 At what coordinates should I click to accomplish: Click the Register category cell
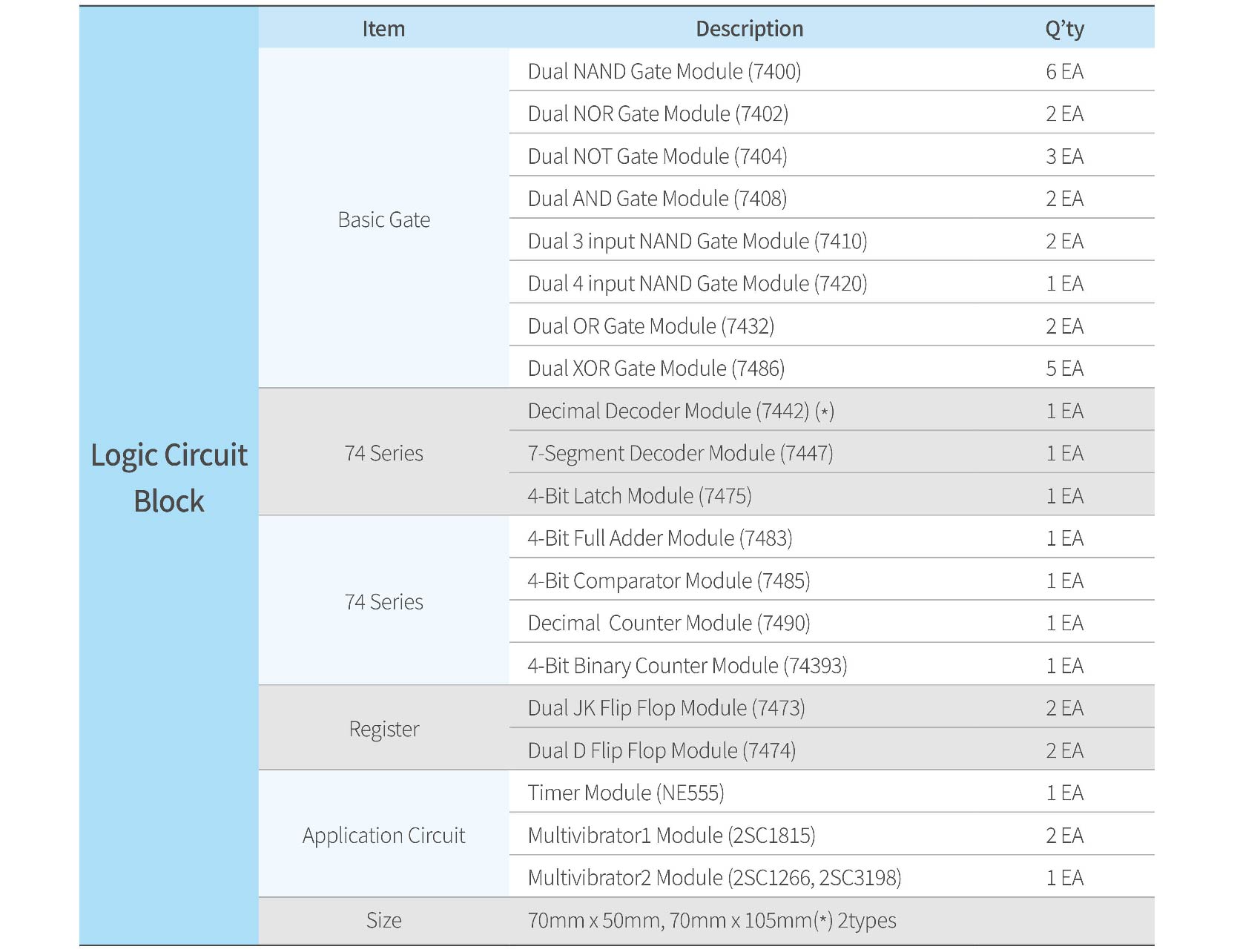383,729
